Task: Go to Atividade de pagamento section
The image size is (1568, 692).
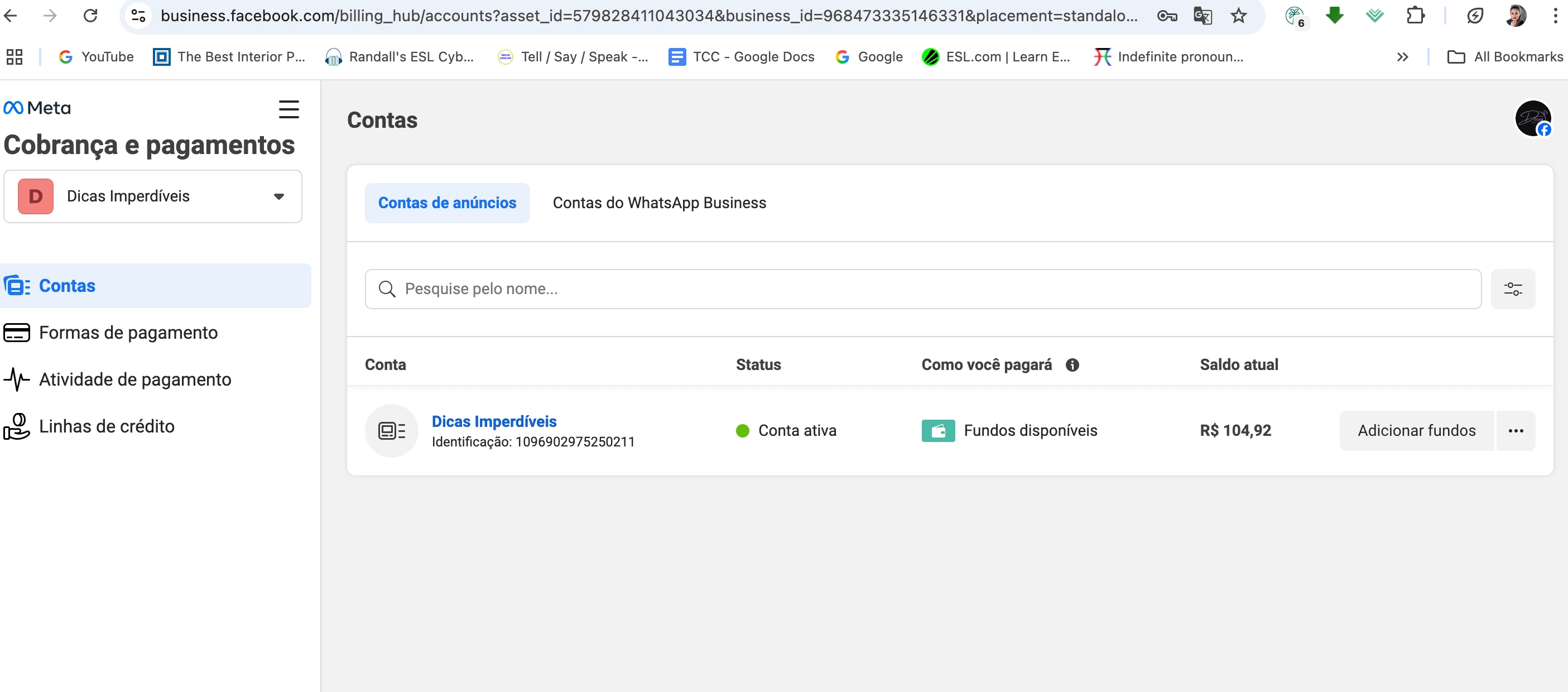Action: pyautogui.click(x=134, y=380)
